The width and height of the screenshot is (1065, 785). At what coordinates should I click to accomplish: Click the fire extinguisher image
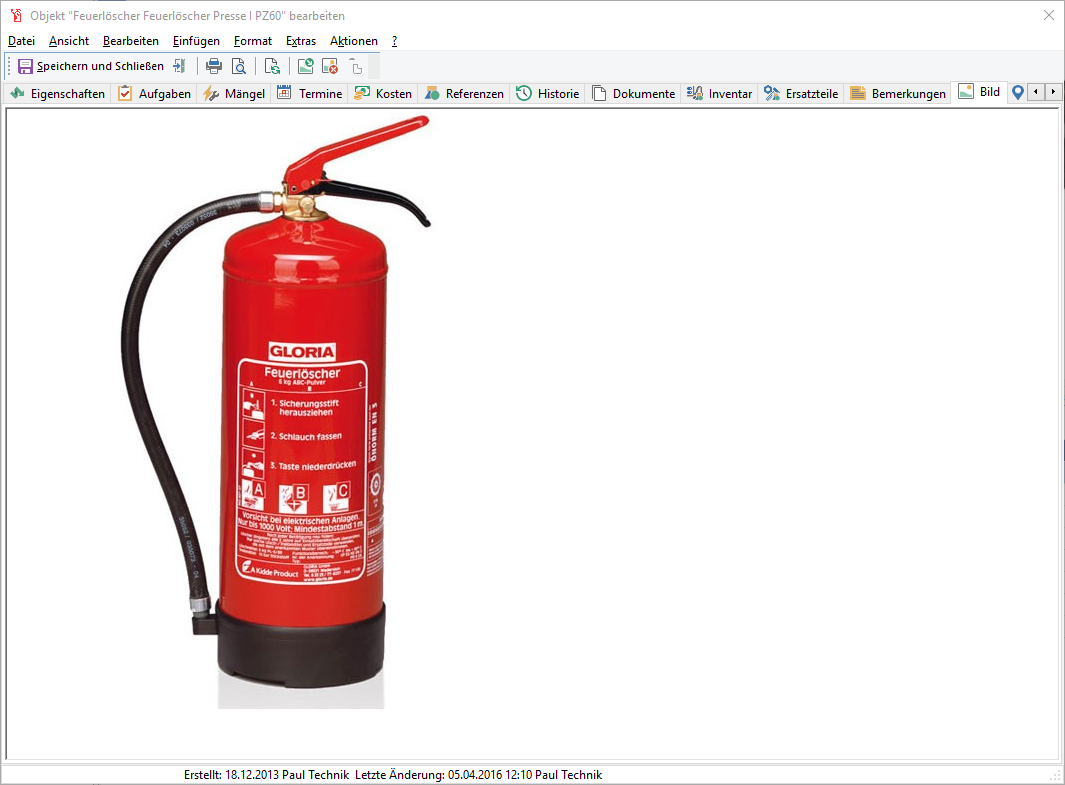coord(276,412)
